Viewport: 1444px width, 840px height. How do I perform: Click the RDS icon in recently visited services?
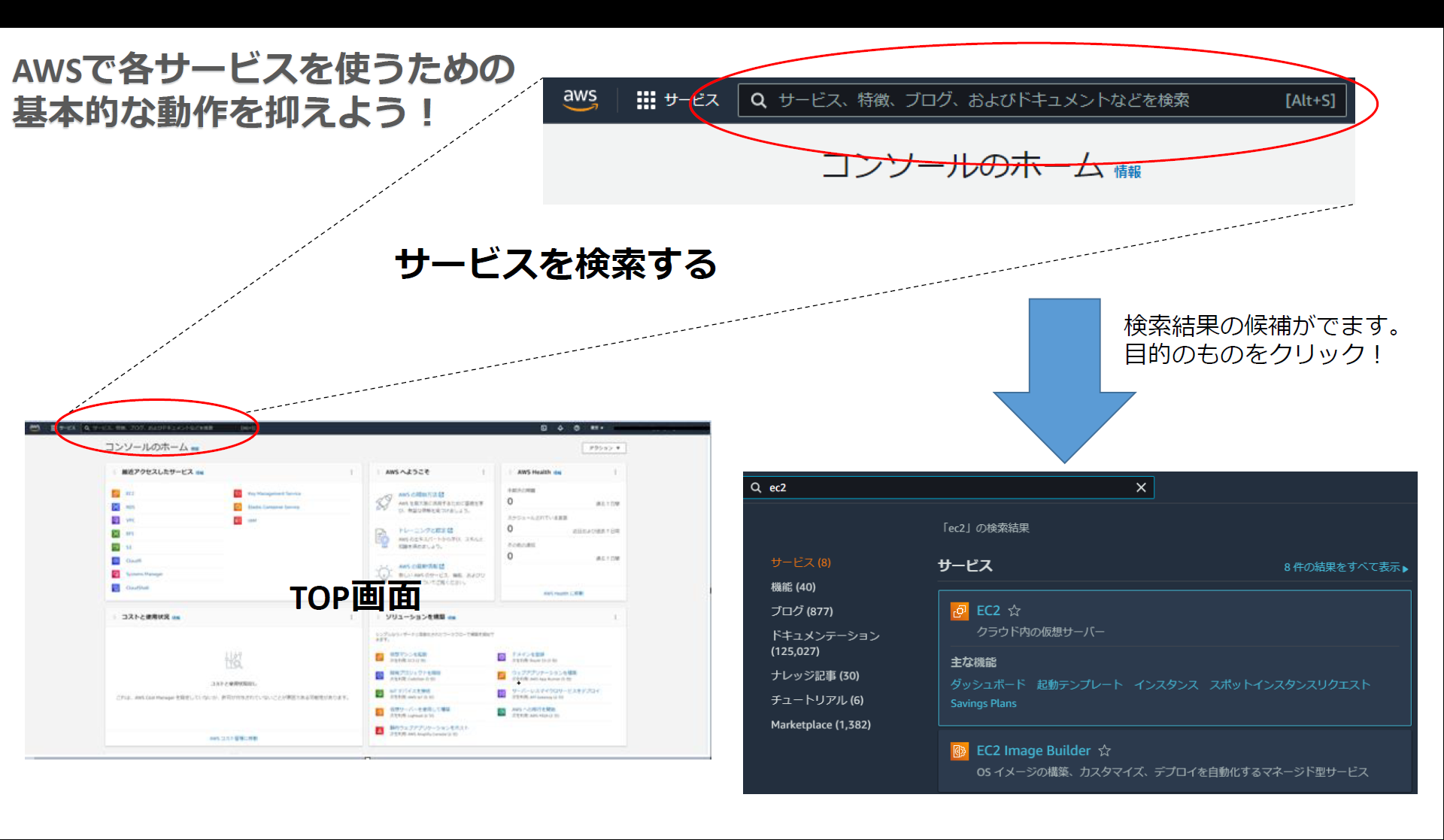116,507
